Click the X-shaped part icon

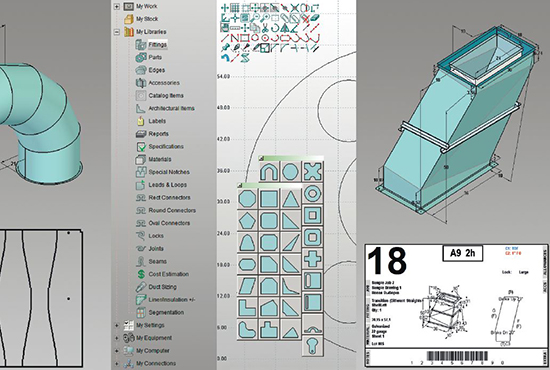(x=312, y=171)
